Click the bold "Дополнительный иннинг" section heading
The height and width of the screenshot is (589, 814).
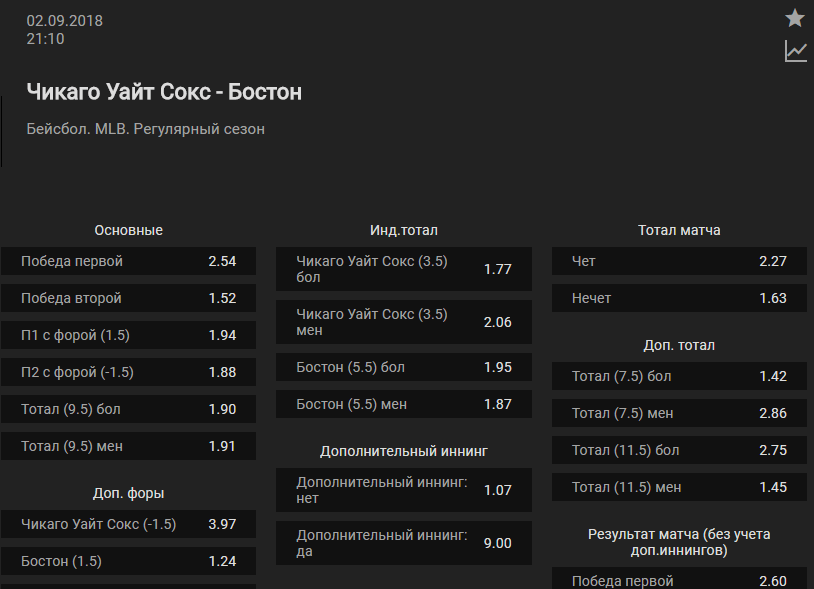404,451
